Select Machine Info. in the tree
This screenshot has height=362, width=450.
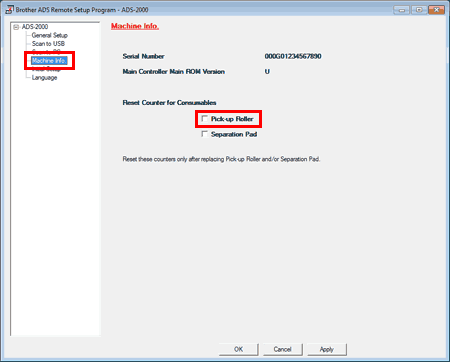point(49,60)
